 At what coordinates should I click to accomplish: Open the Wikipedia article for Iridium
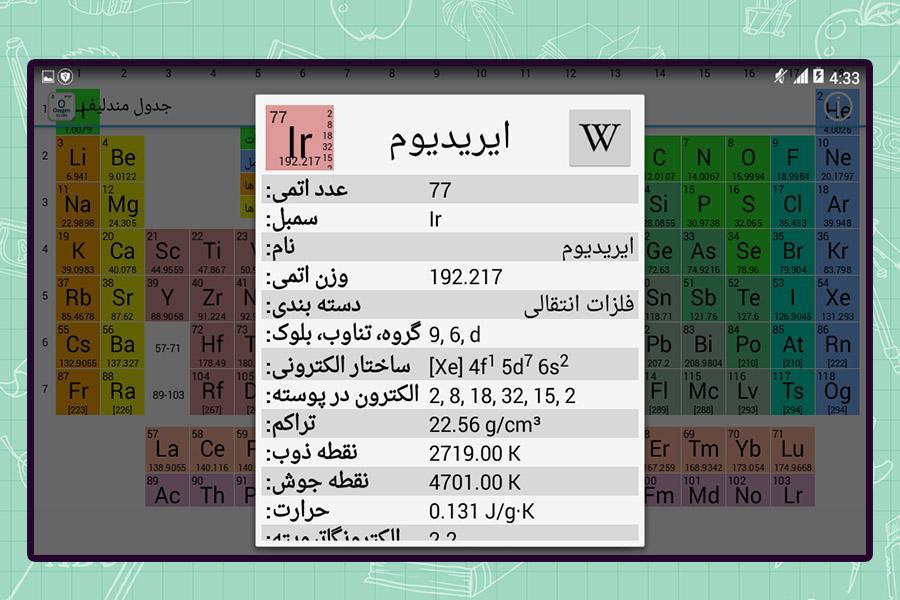click(x=600, y=138)
